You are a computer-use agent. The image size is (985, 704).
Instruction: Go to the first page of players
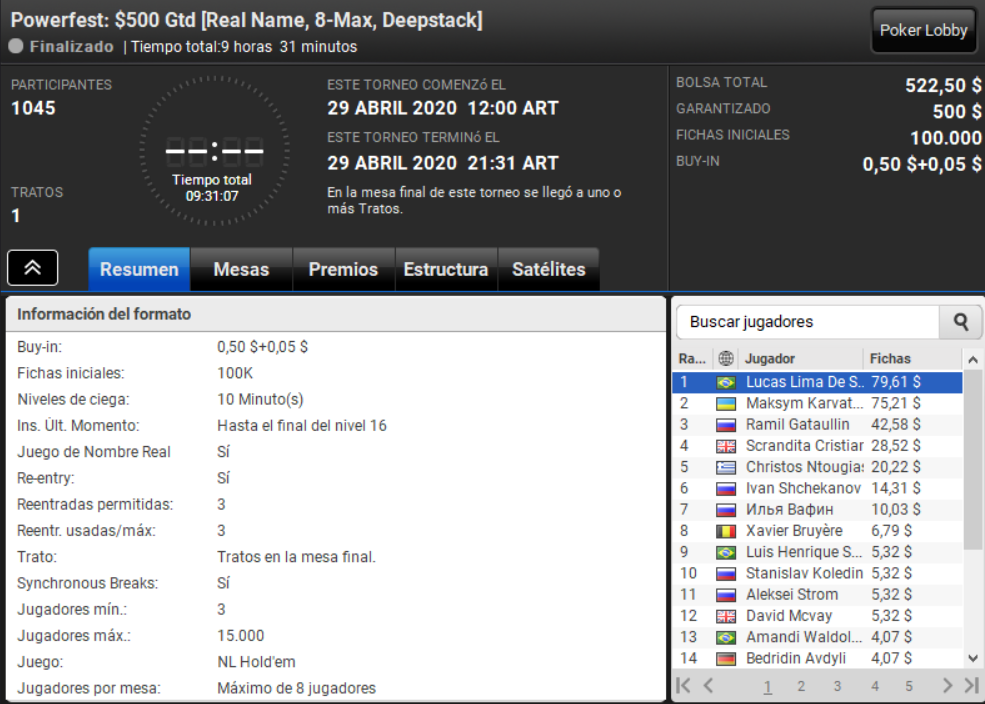coord(683,686)
